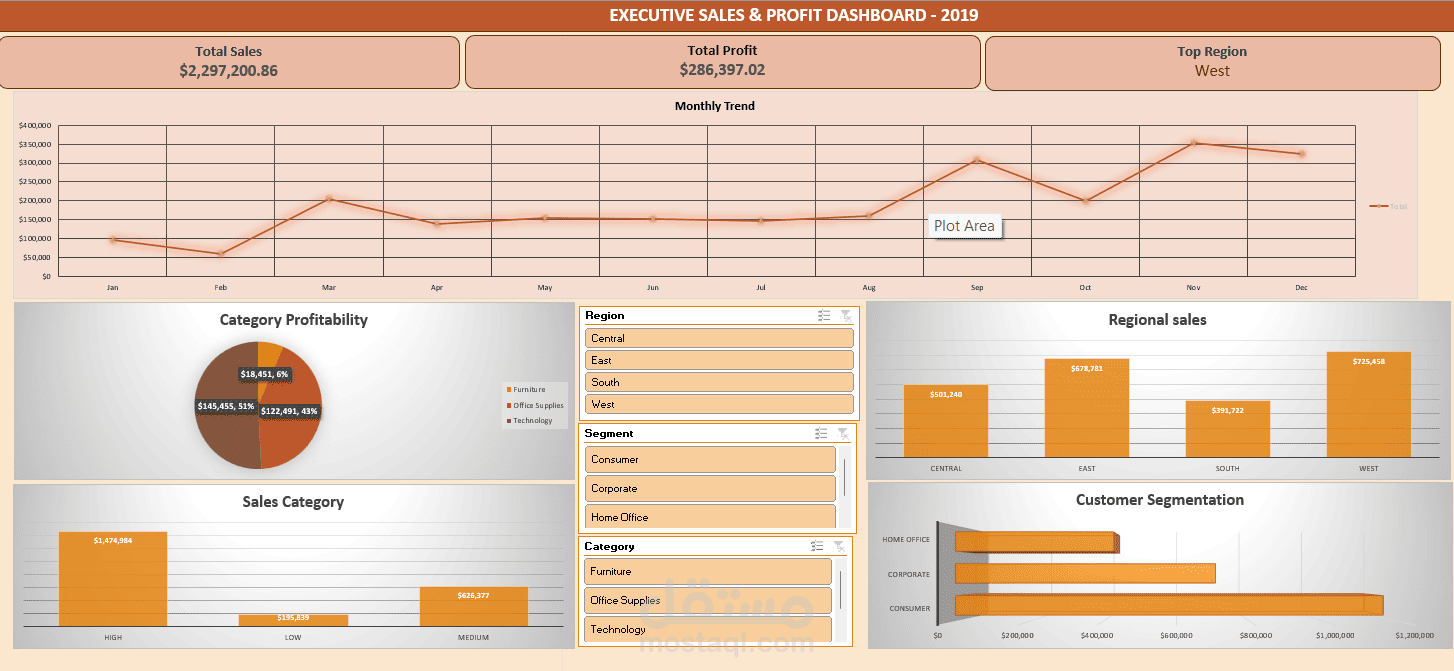Click the Top Region KPI card
1454x671 pixels.
coord(1212,62)
